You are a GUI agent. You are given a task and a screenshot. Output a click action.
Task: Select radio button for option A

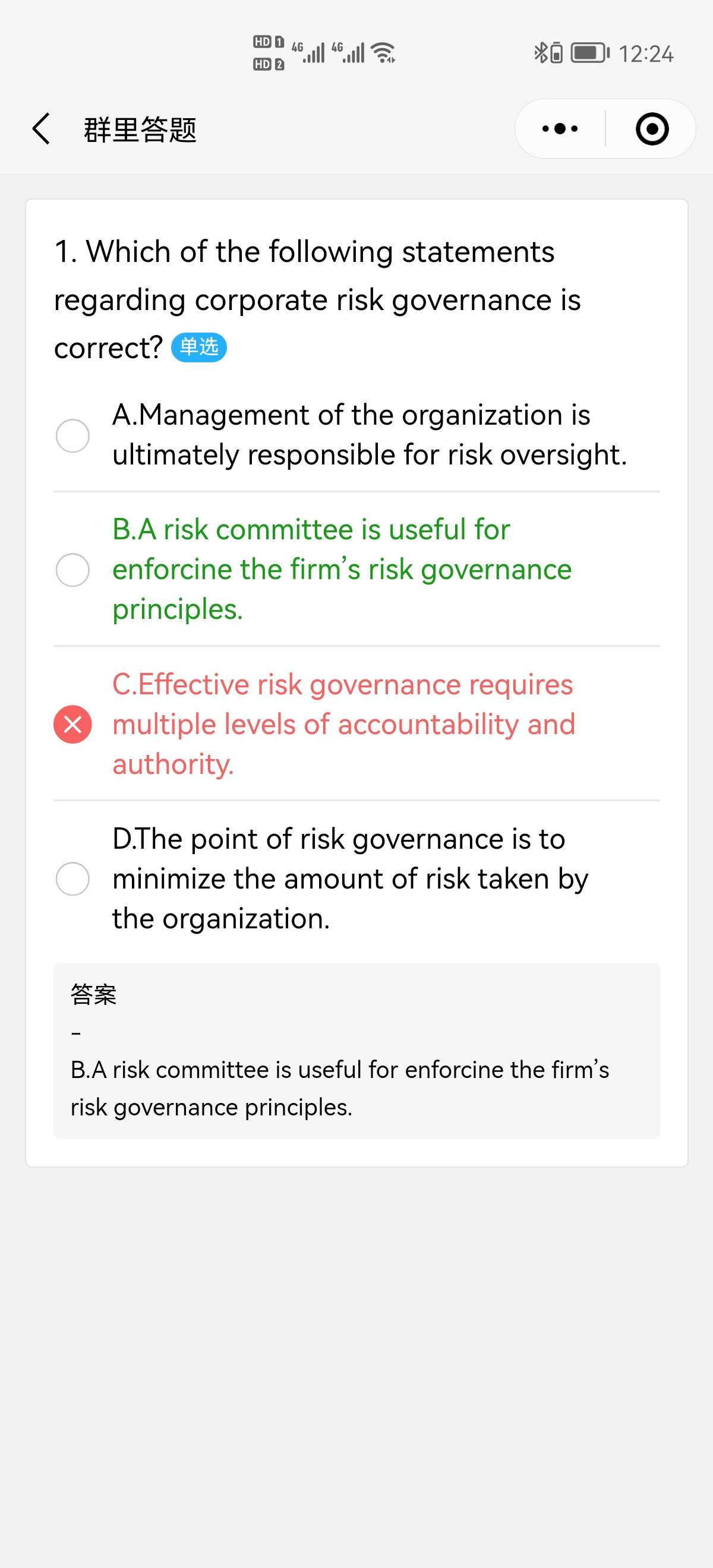(72, 436)
